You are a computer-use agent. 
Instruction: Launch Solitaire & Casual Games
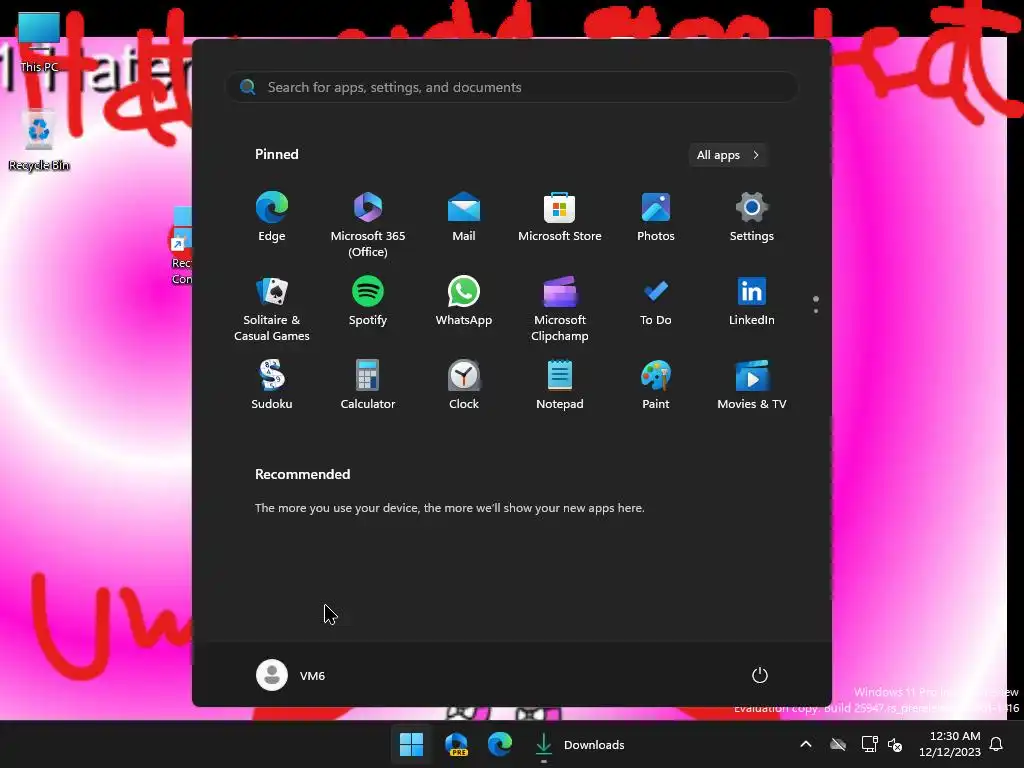pyautogui.click(x=272, y=308)
